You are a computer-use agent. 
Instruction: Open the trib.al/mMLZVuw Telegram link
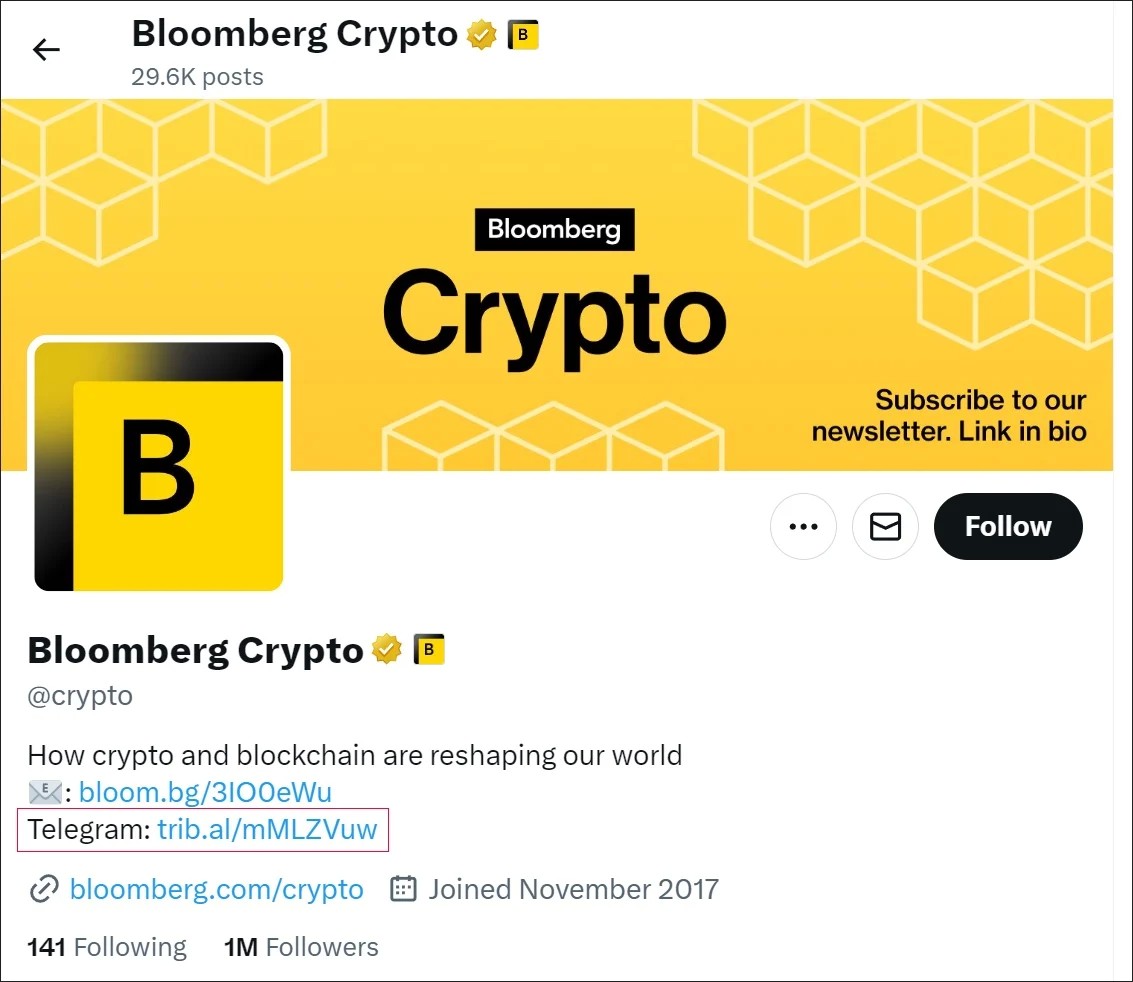click(267, 829)
